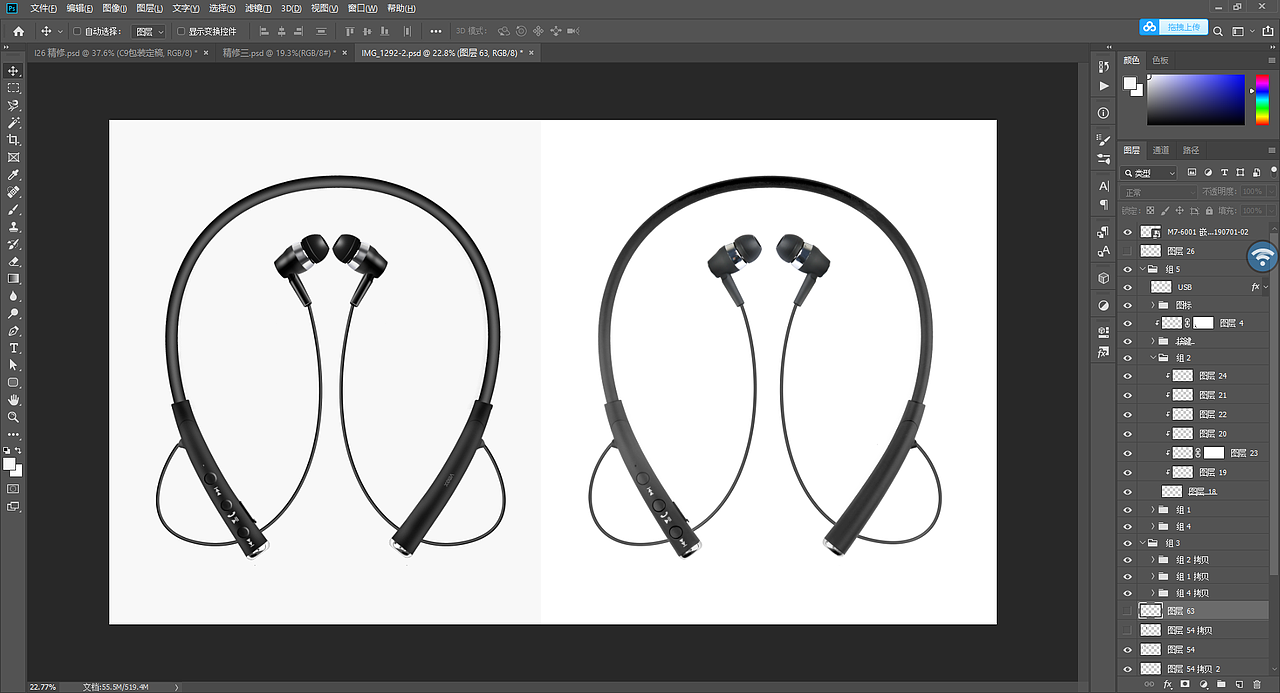1280x693 pixels.
Task: Switch to the 通道 tab
Action: click(x=1161, y=150)
